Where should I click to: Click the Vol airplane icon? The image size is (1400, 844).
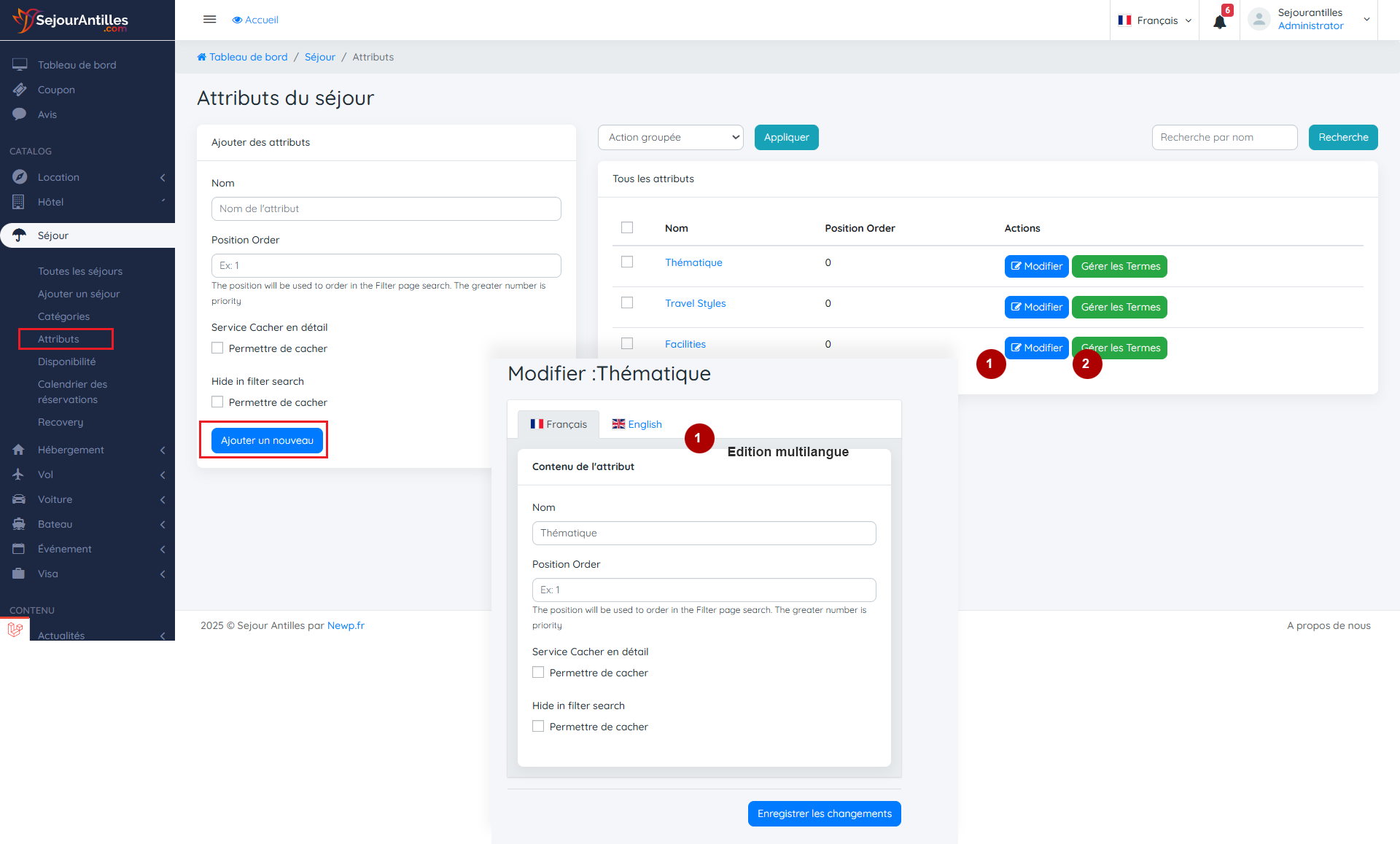19,474
